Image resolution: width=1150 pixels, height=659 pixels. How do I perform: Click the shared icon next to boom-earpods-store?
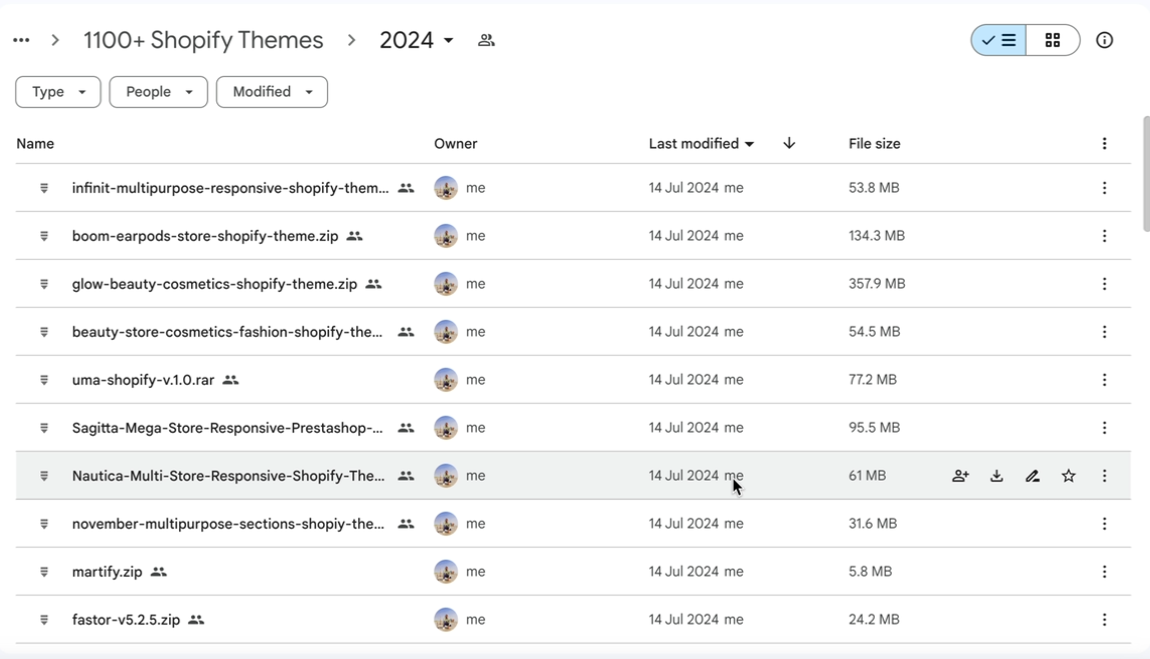coord(354,236)
